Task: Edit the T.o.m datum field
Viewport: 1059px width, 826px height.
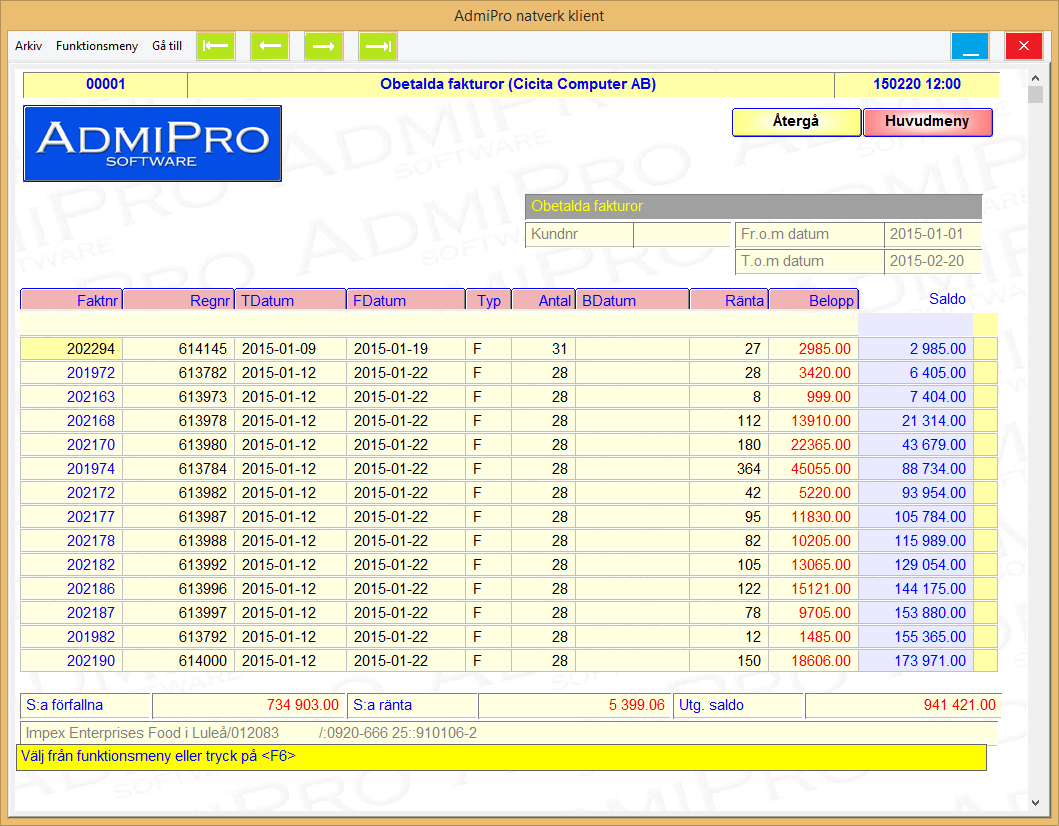Action: click(x=932, y=262)
